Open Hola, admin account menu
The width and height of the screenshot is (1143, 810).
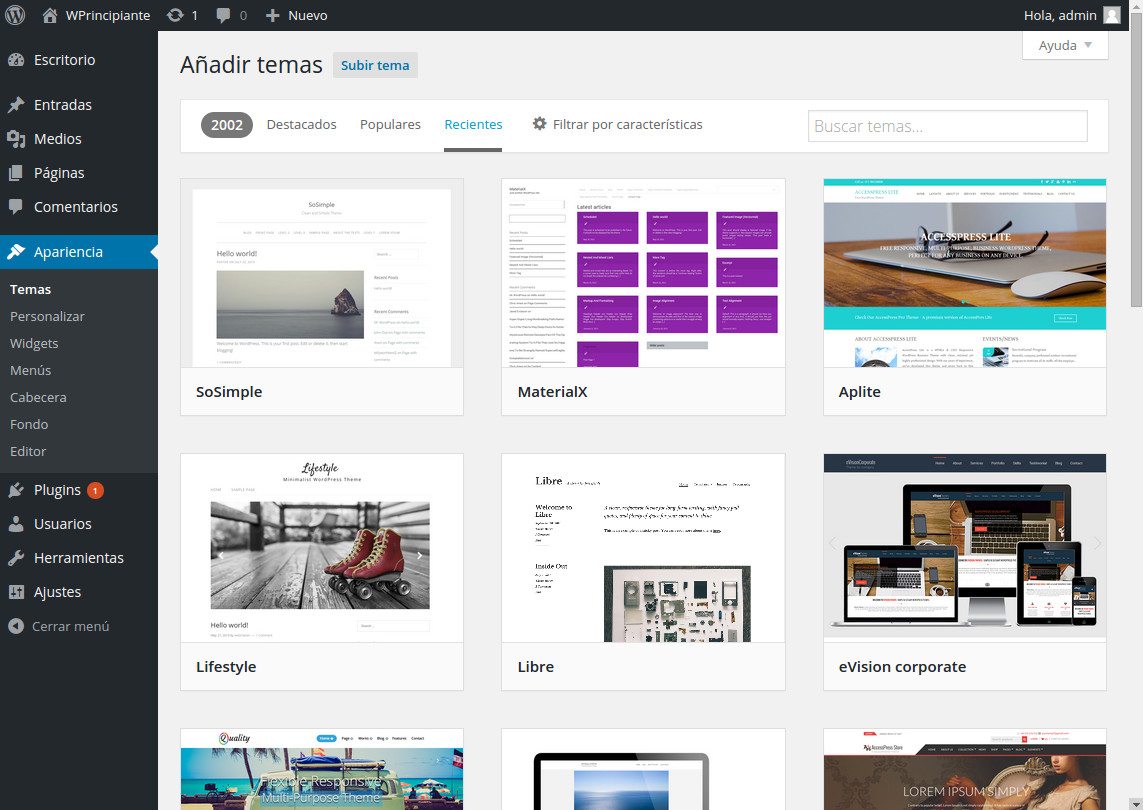pos(1072,15)
